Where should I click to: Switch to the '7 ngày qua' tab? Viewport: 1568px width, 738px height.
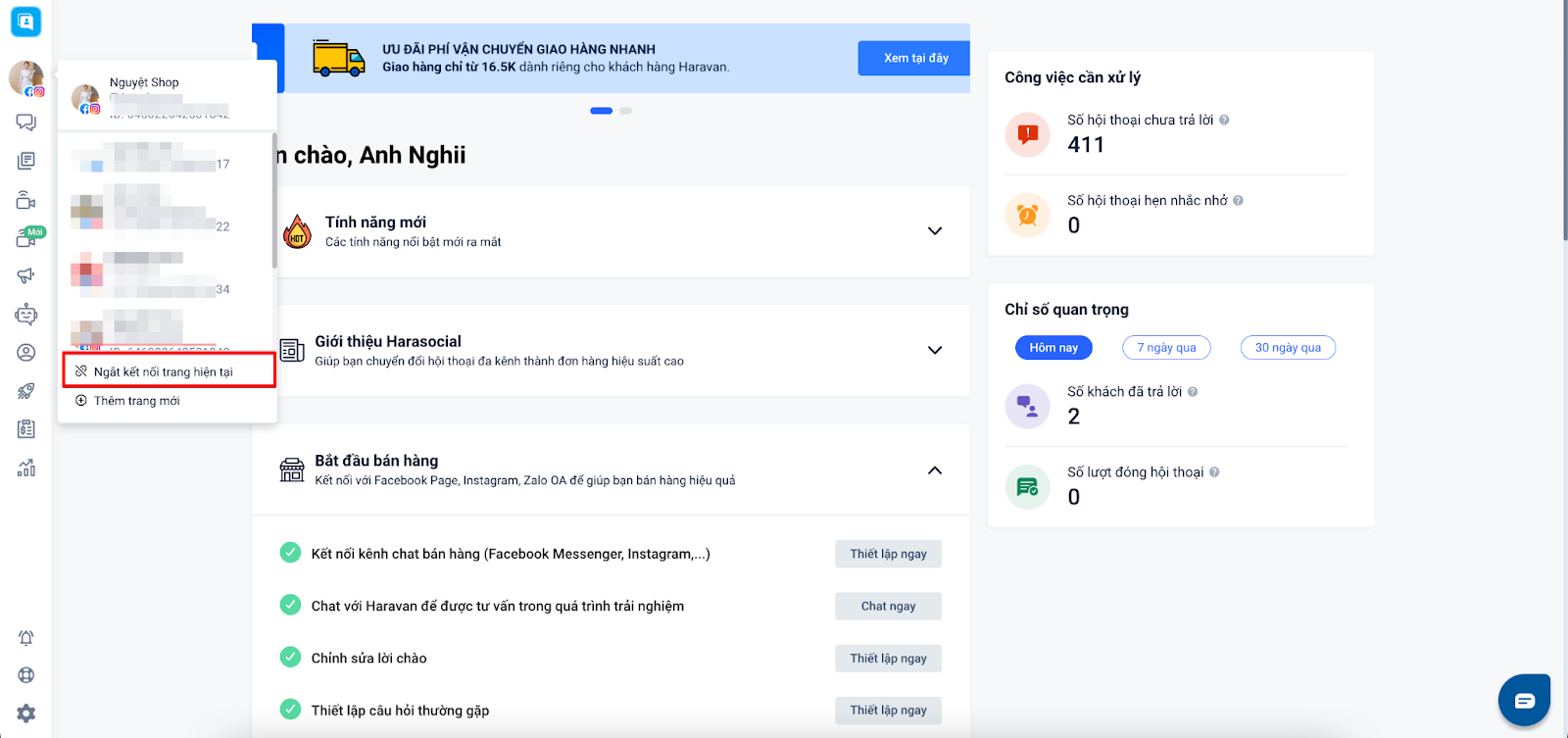click(x=1166, y=348)
